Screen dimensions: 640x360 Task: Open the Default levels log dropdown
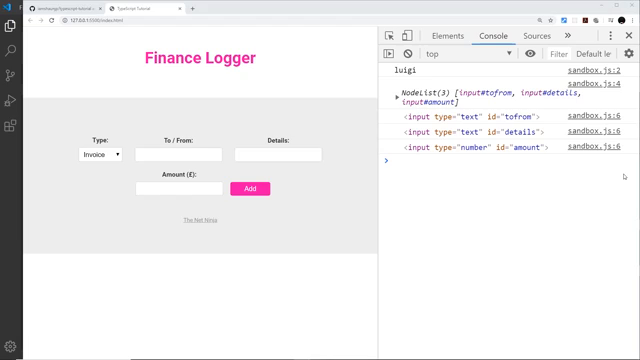(x=593, y=54)
